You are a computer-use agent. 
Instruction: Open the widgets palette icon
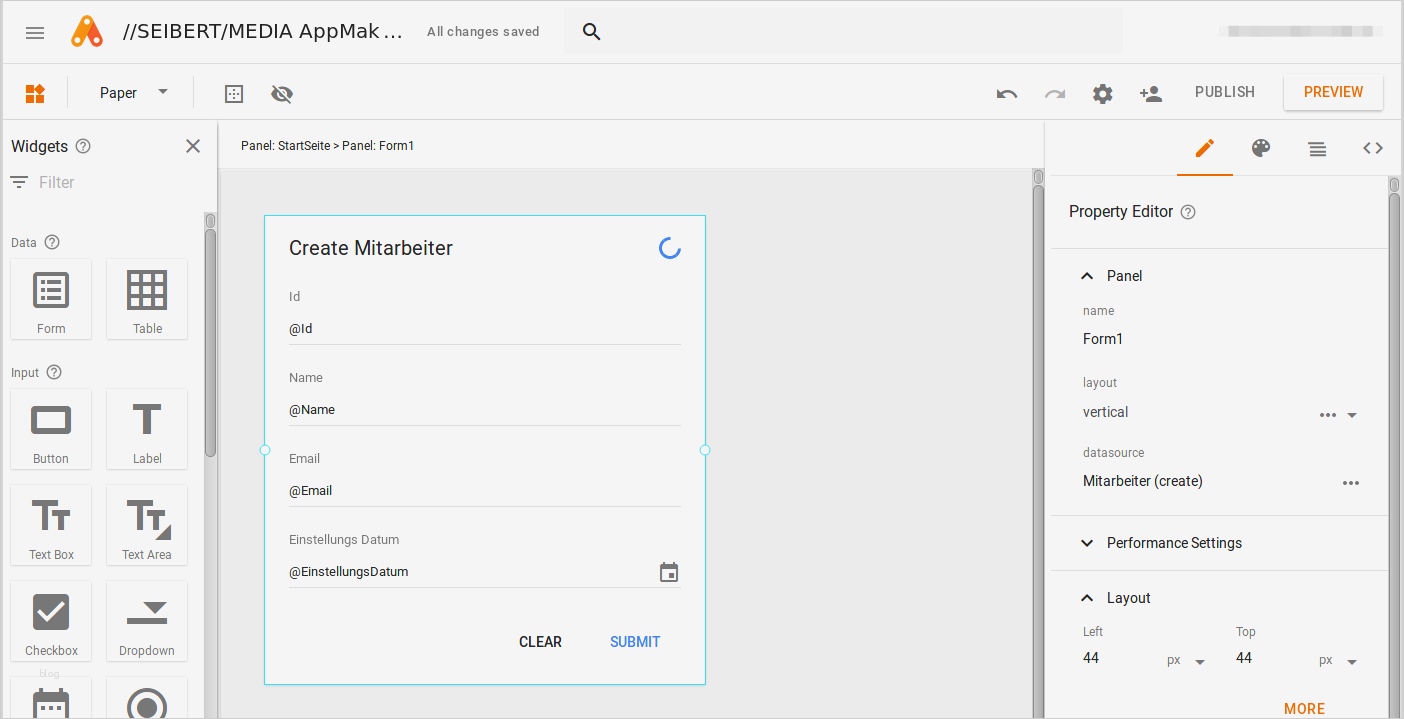(x=35, y=94)
